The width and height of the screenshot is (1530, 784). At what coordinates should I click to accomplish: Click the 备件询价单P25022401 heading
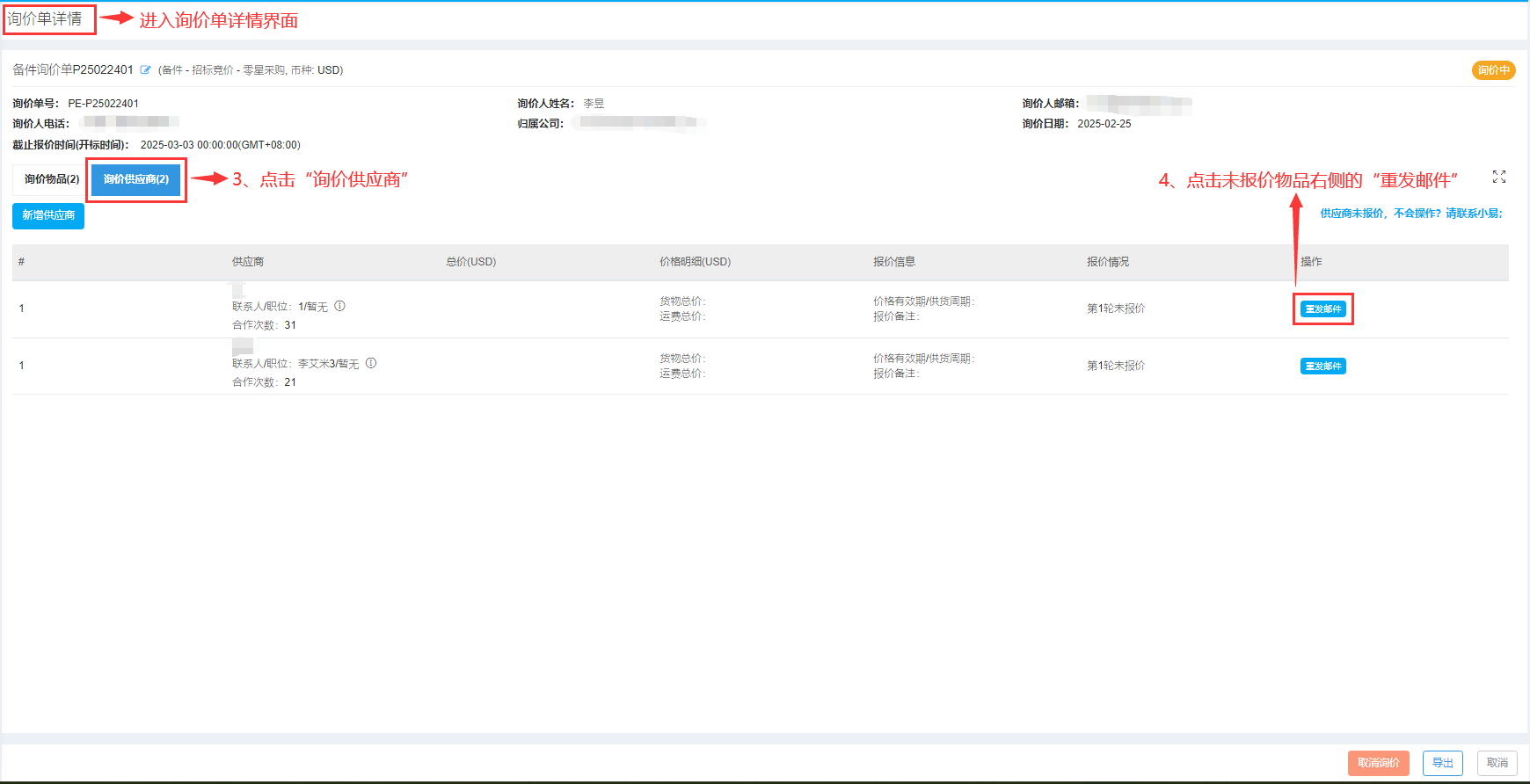(x=73, y=69)
